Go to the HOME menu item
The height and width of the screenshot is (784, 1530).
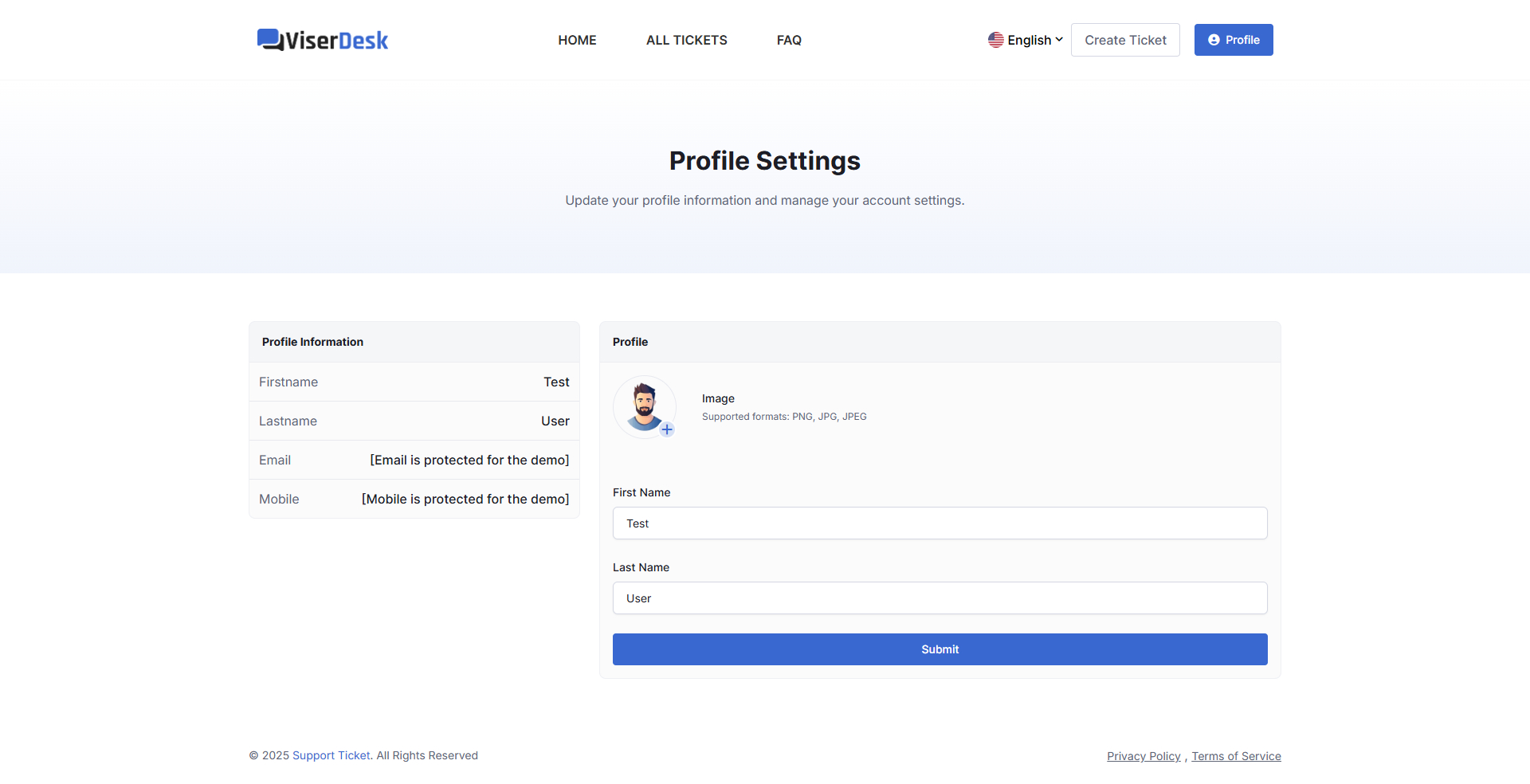[x=577, y=40]
